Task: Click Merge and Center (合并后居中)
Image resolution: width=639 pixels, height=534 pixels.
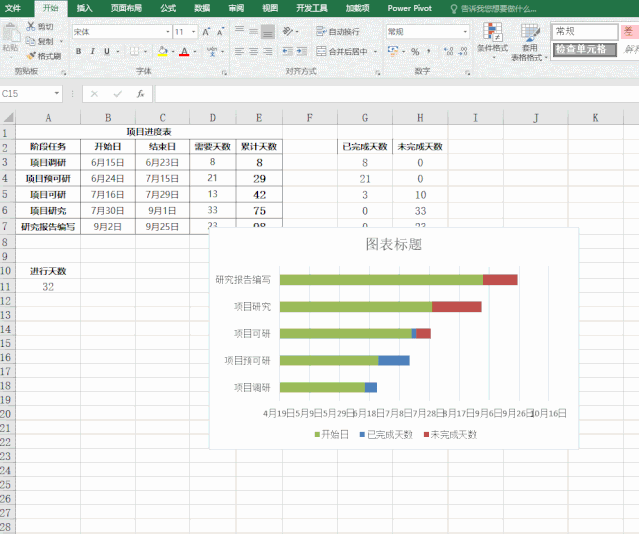Action: click(342, 51)
